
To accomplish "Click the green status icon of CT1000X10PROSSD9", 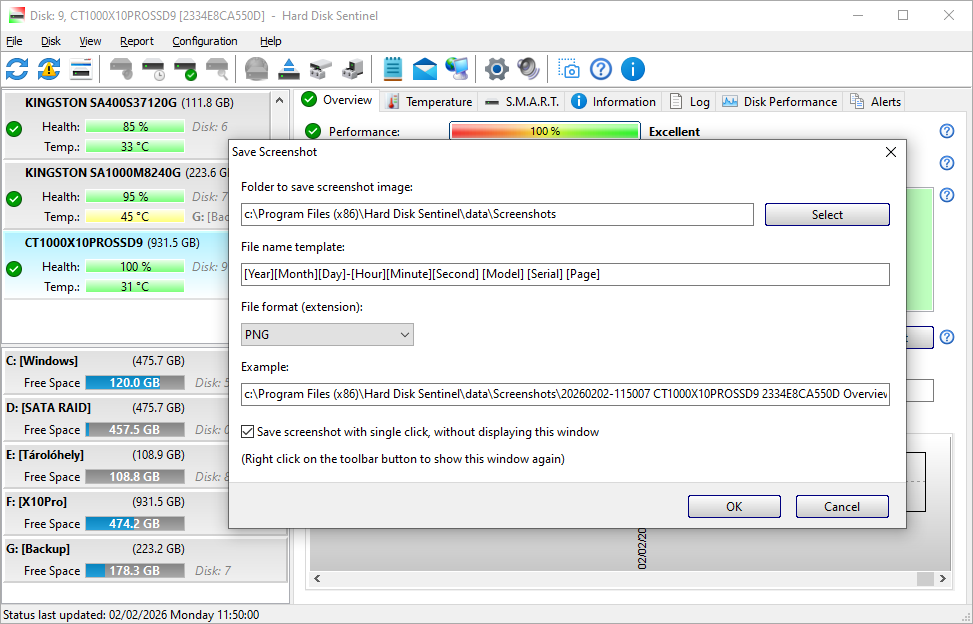I will [14, 269].
